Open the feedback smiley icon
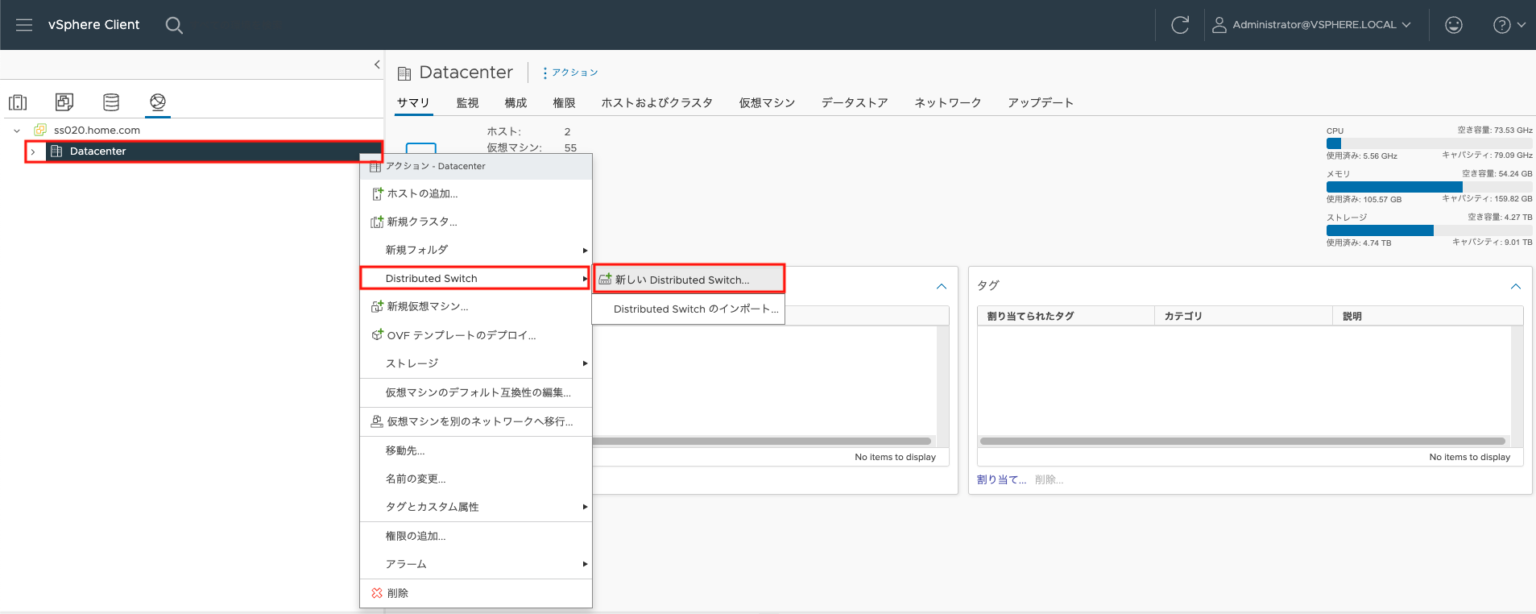1536x614 pixels. (1453, 24)
